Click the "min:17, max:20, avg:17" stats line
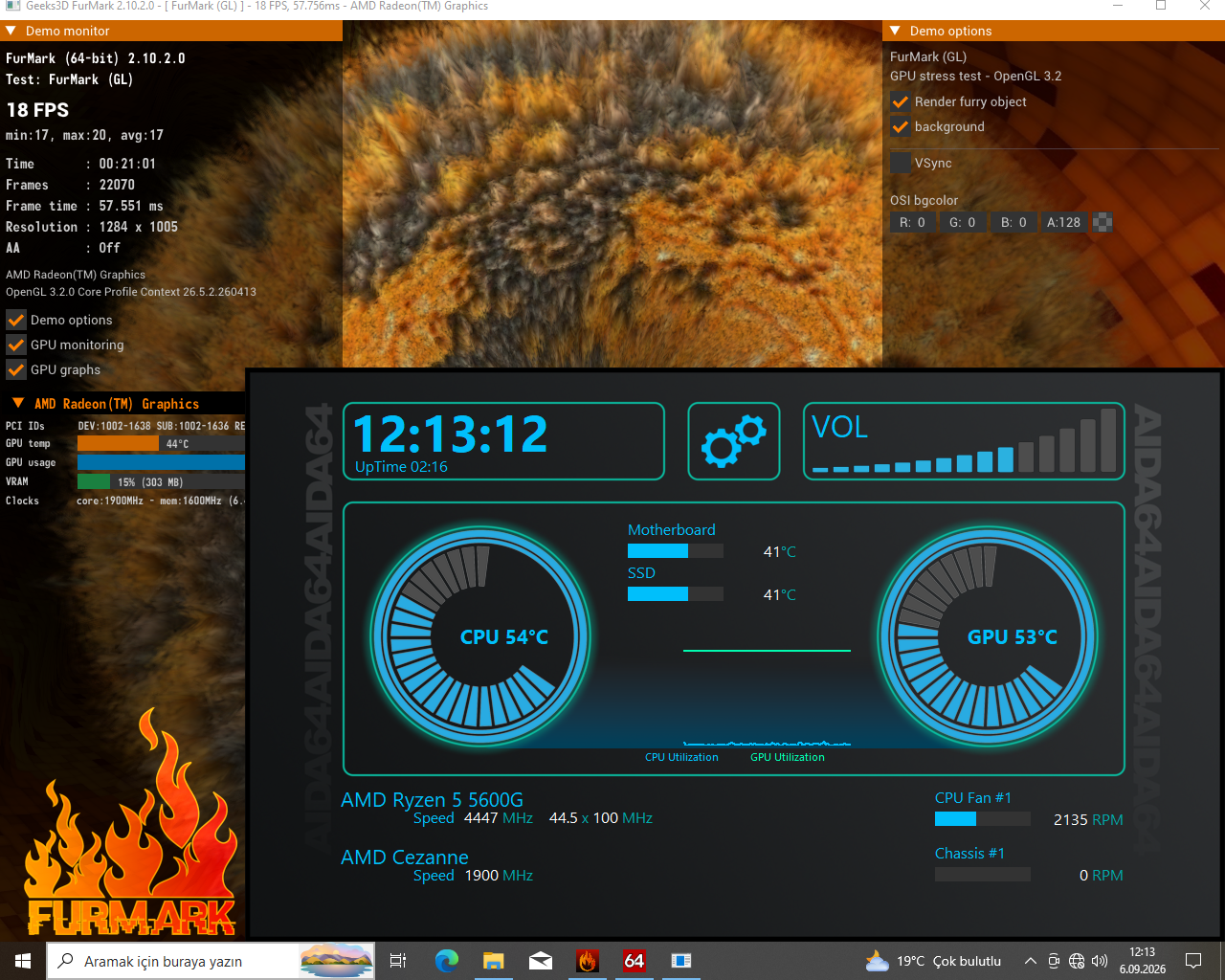1225x980 pixels. 84,135
